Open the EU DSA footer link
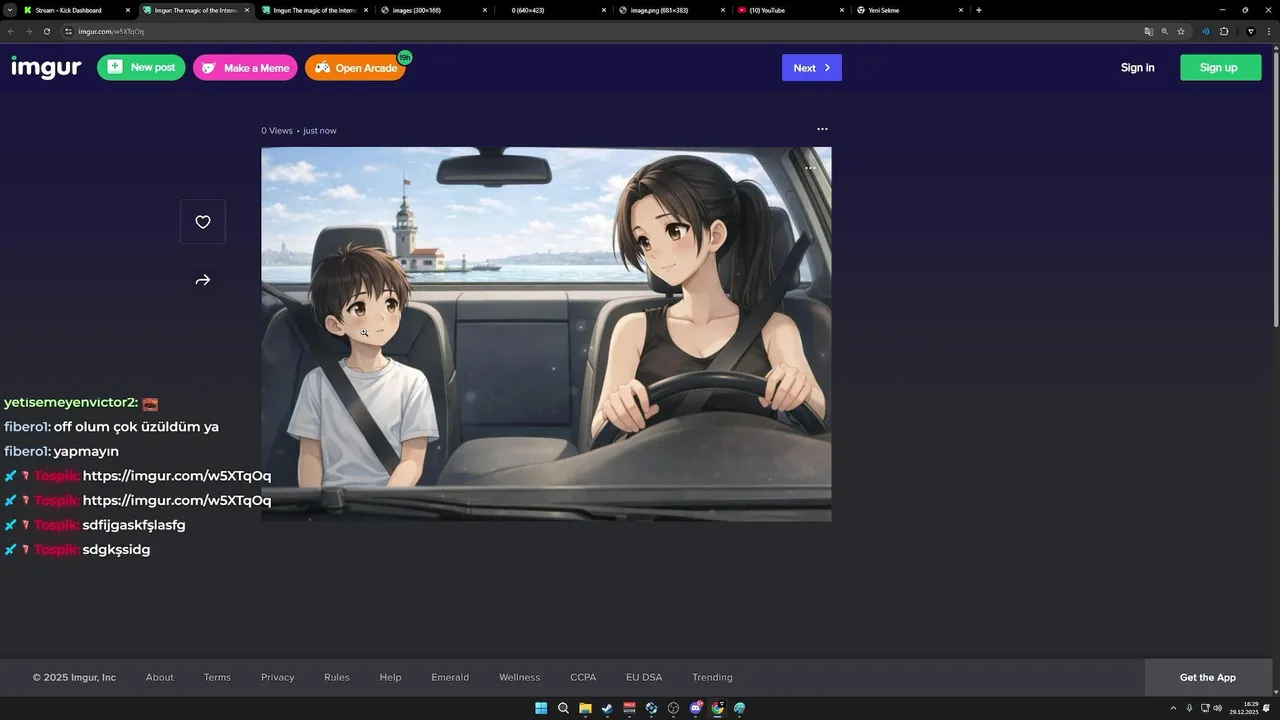The height and width of the screenshot is (720, 1280). (x=644, y=677)
